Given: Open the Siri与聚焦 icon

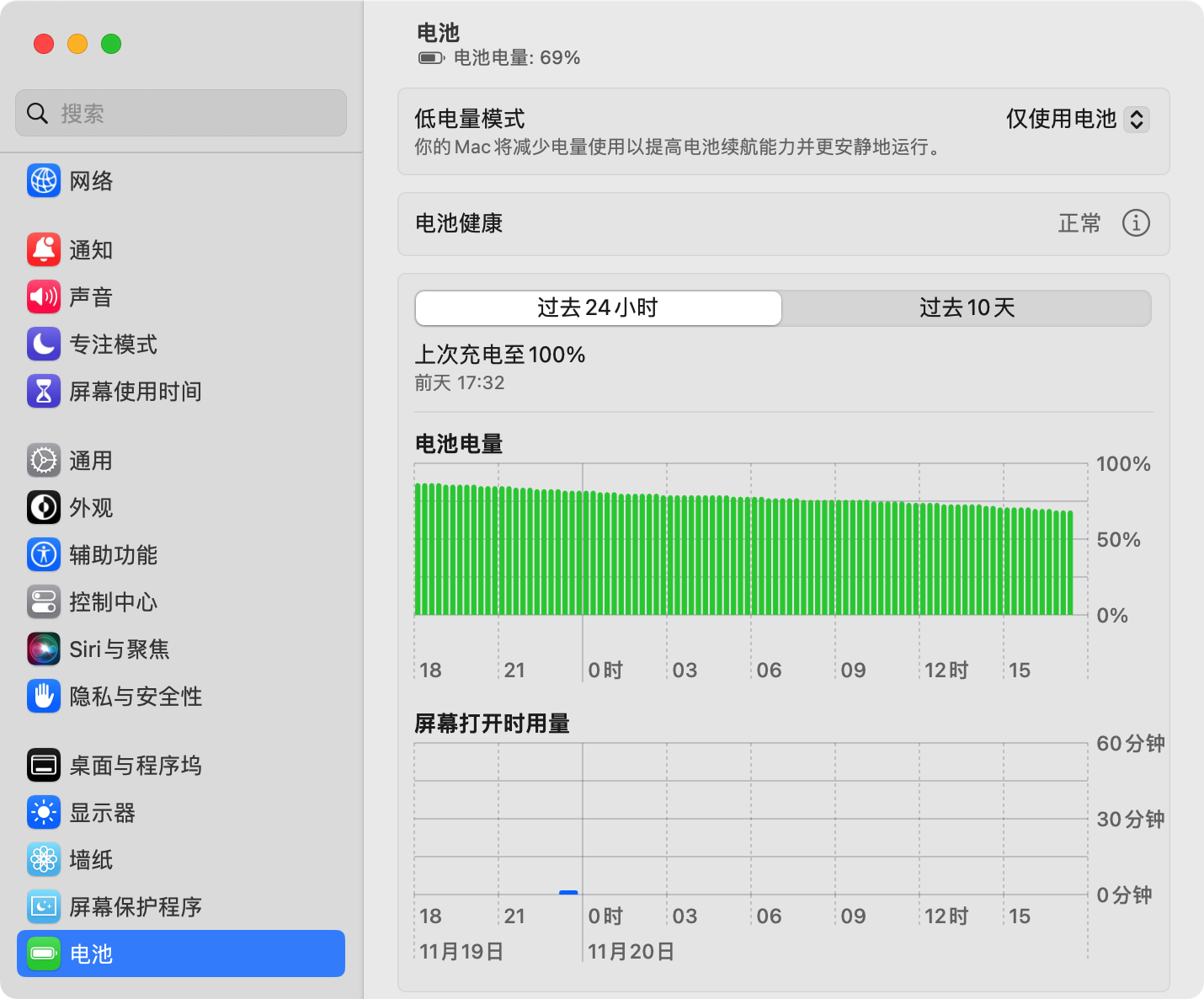Looking at the screenshot, I should (44, 649).
